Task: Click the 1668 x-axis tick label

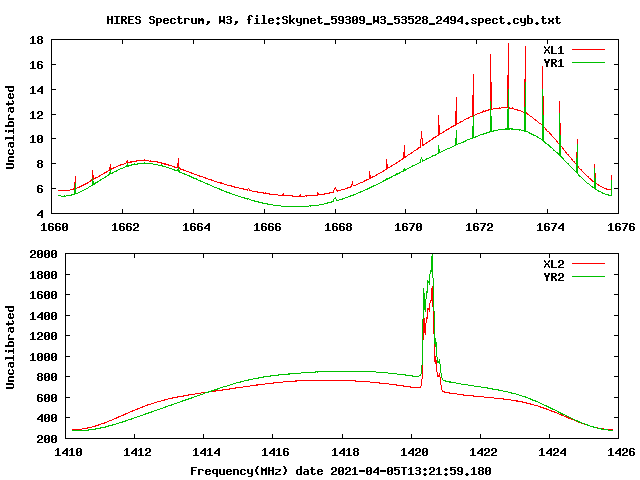Action: tap(338, 227)
